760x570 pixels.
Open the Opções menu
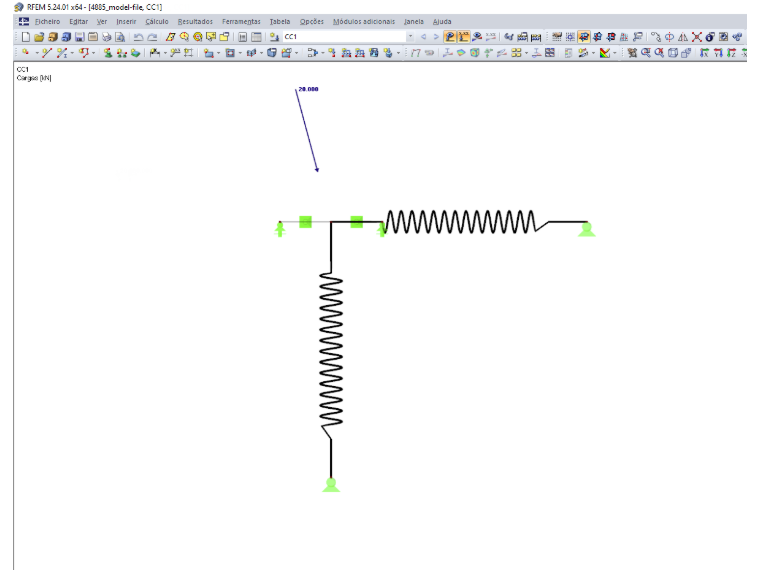tap(312, 22)
